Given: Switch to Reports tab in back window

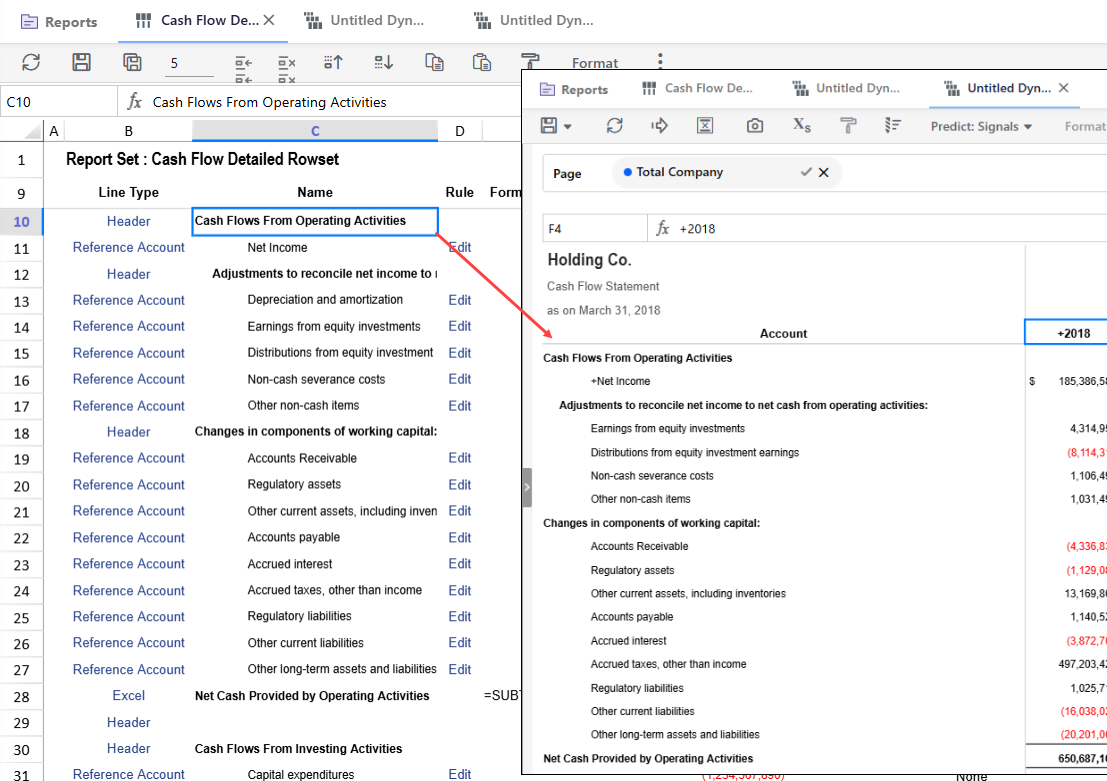Looking at the screenshot, I should point(59,22).
